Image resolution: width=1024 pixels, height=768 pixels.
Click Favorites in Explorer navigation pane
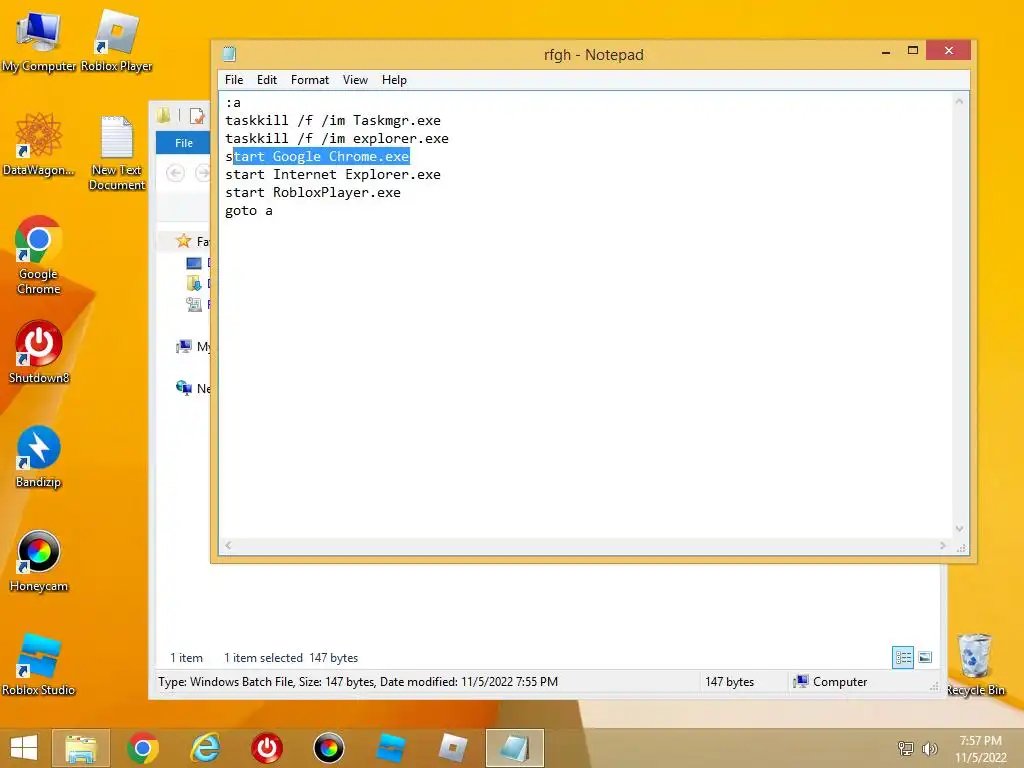[x=193, y=242]
